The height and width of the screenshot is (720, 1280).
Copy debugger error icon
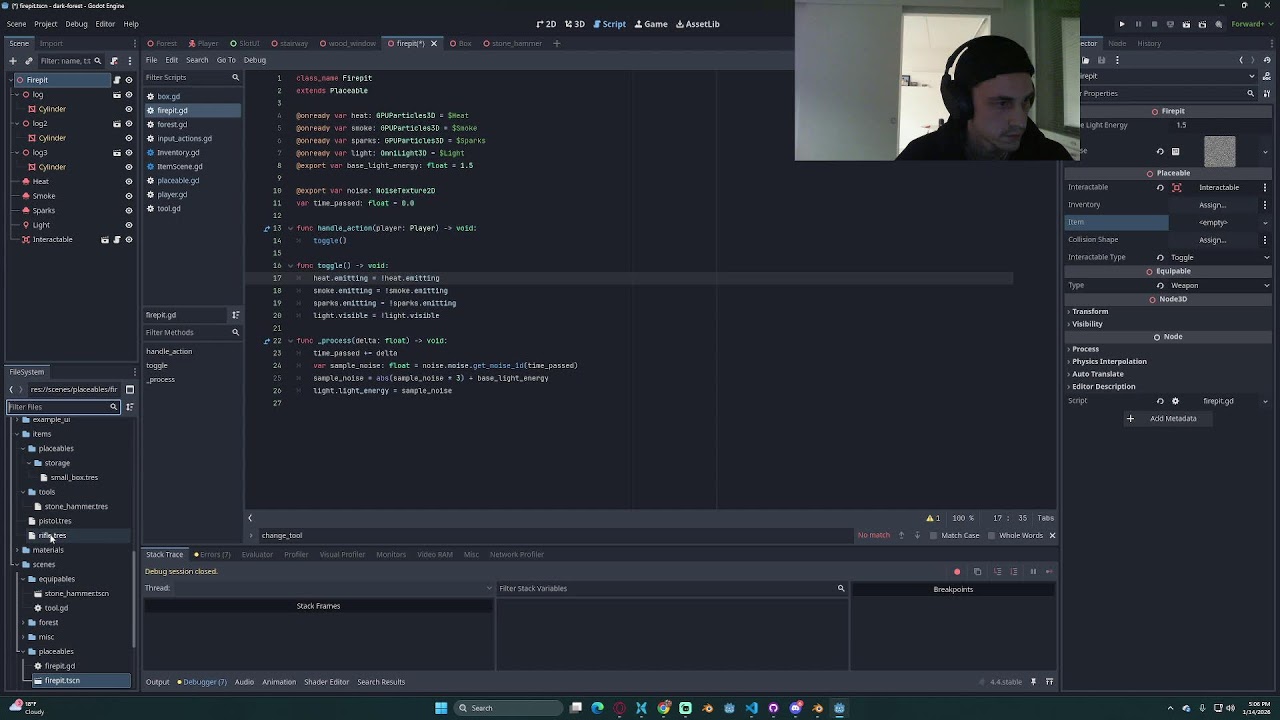tap(977, 572)
